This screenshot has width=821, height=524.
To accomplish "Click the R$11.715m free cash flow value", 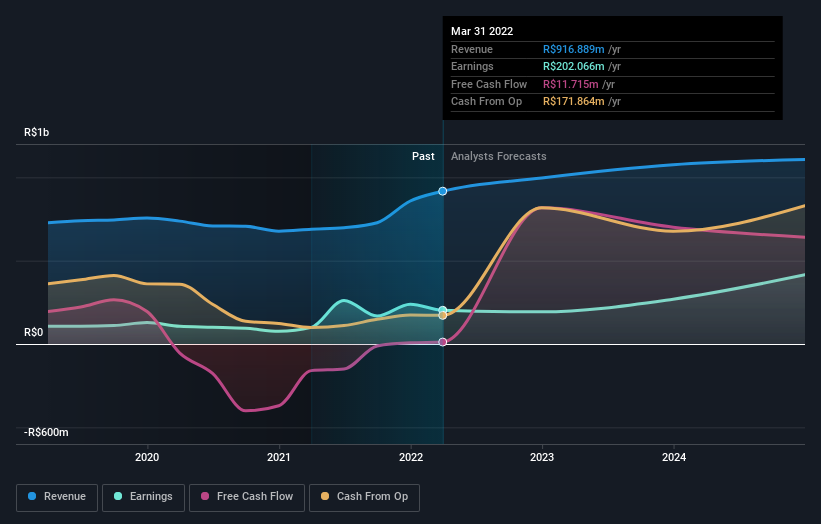I will pos(570,84).
